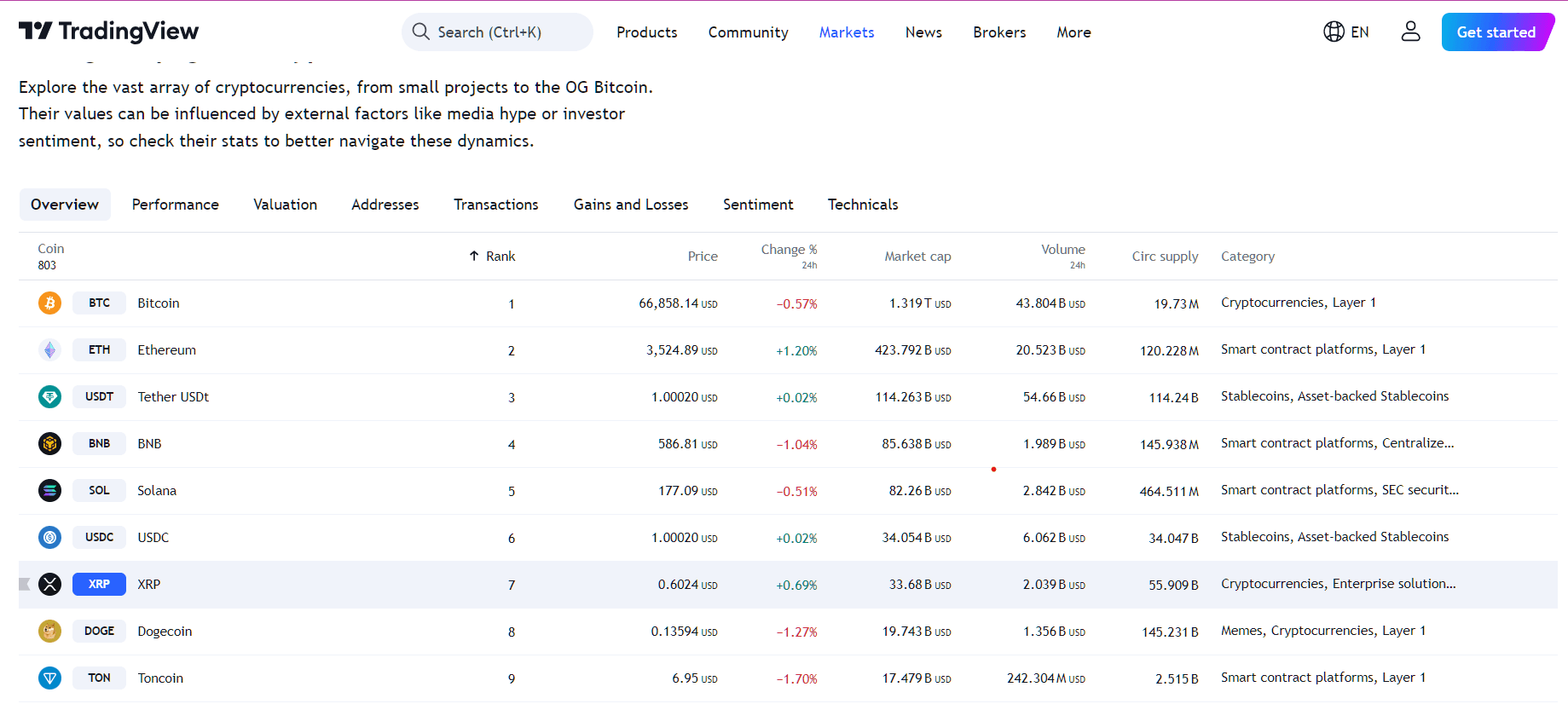Click the SOL ticker badge

[x=99, y=491]
